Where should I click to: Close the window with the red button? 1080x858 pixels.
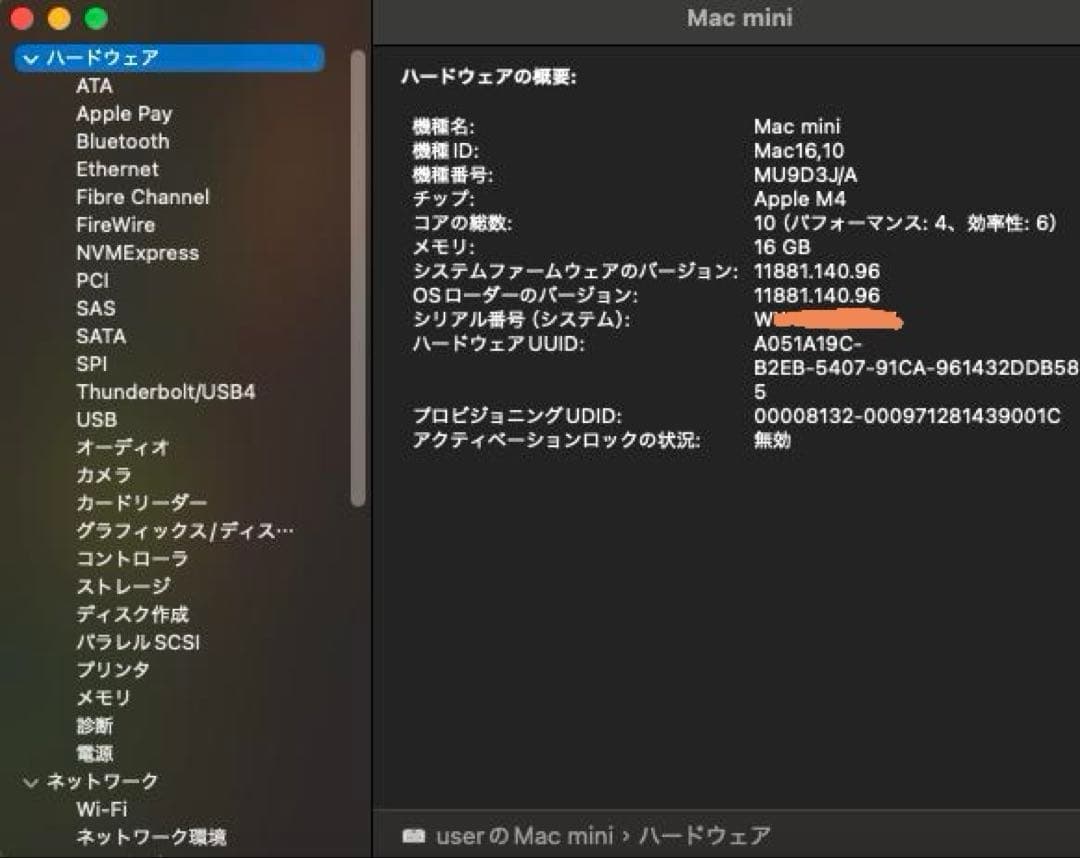[22, 18]
